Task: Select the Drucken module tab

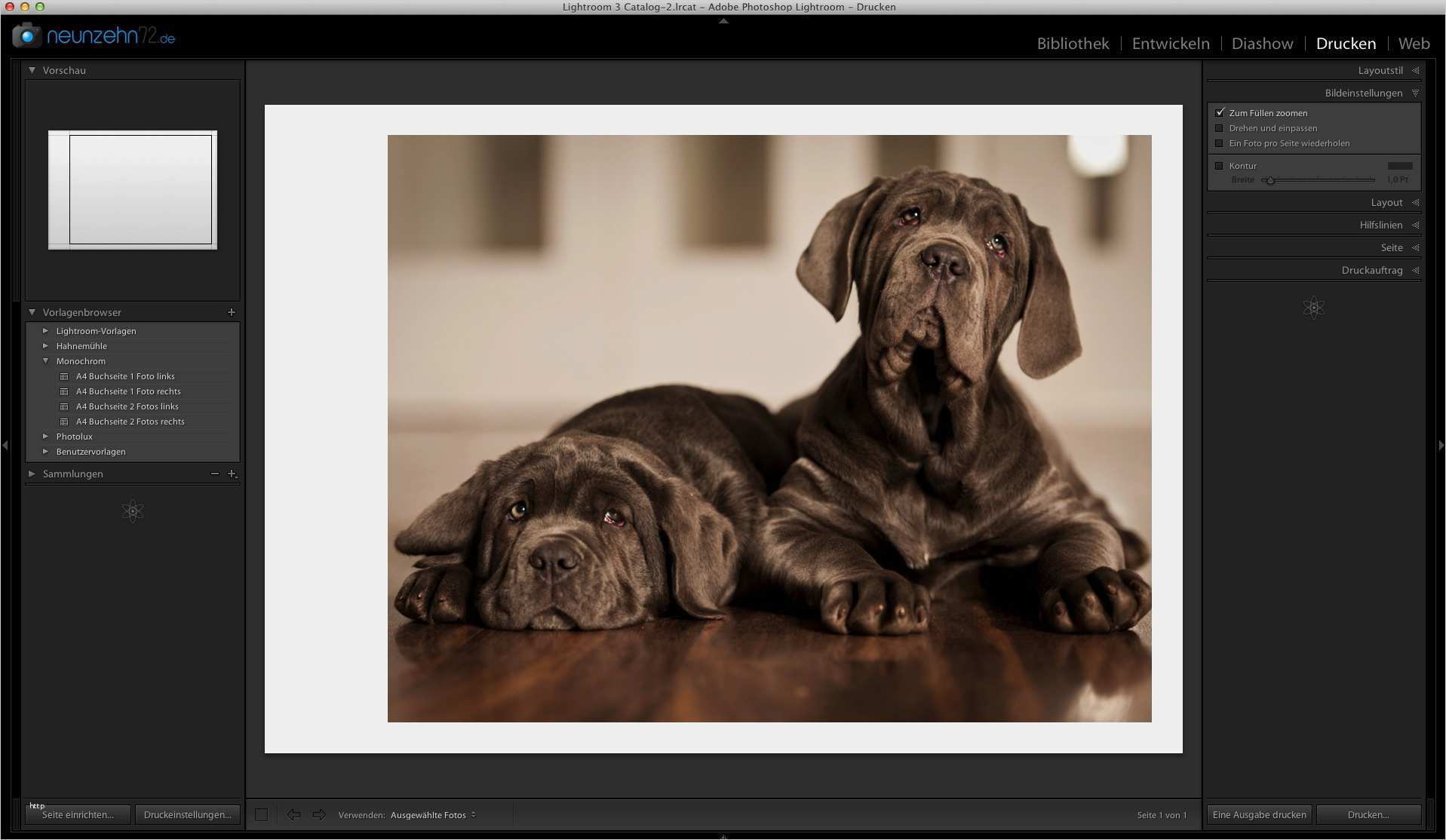Action: point(1346,44)
